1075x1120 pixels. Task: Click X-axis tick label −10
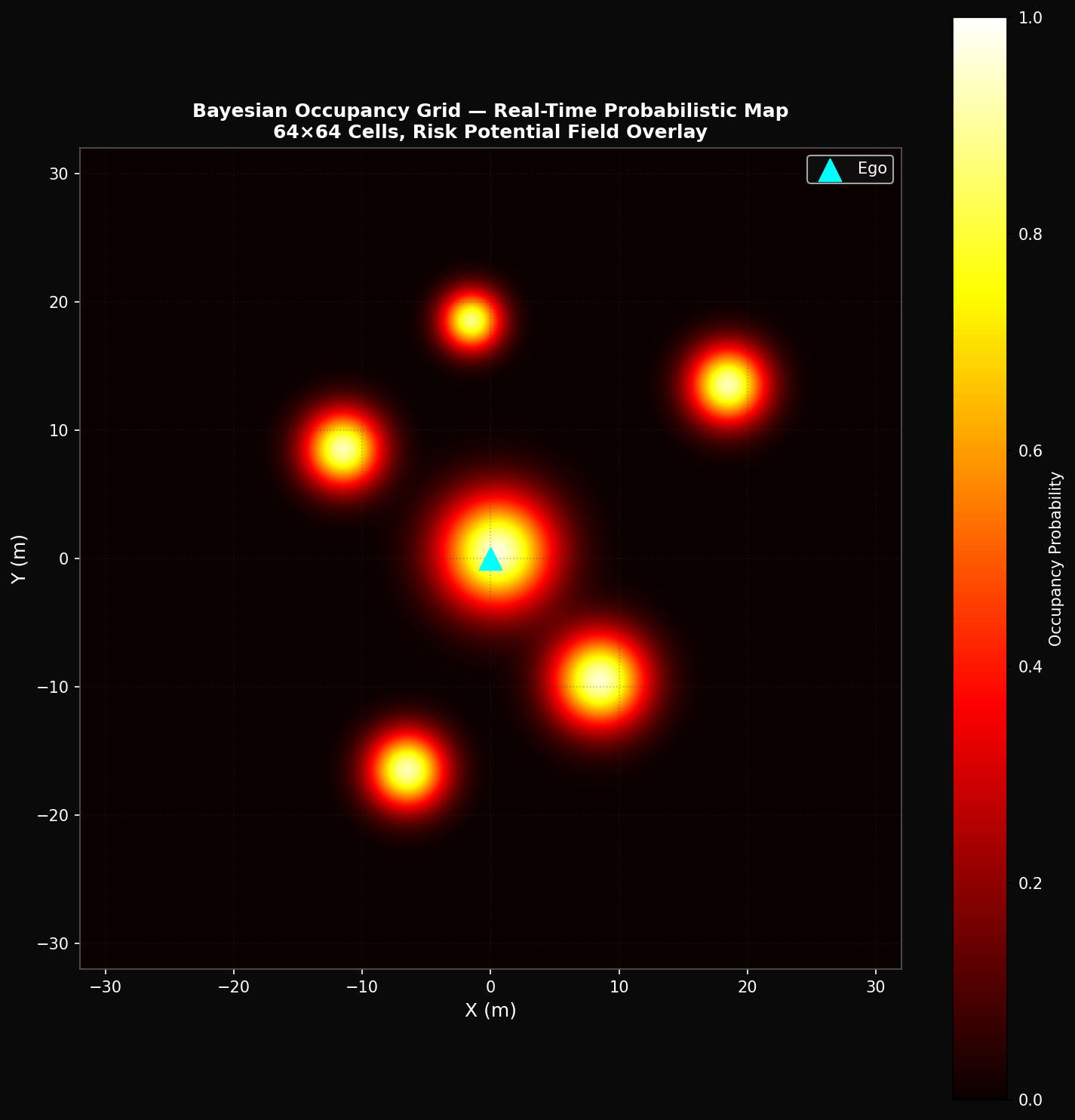click(x=362, y=986)
